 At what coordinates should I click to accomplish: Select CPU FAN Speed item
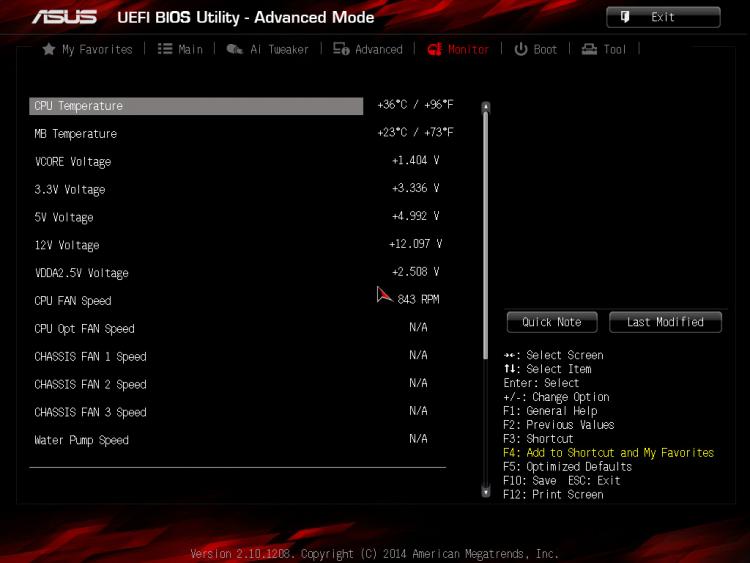click(x=73, y=301)
